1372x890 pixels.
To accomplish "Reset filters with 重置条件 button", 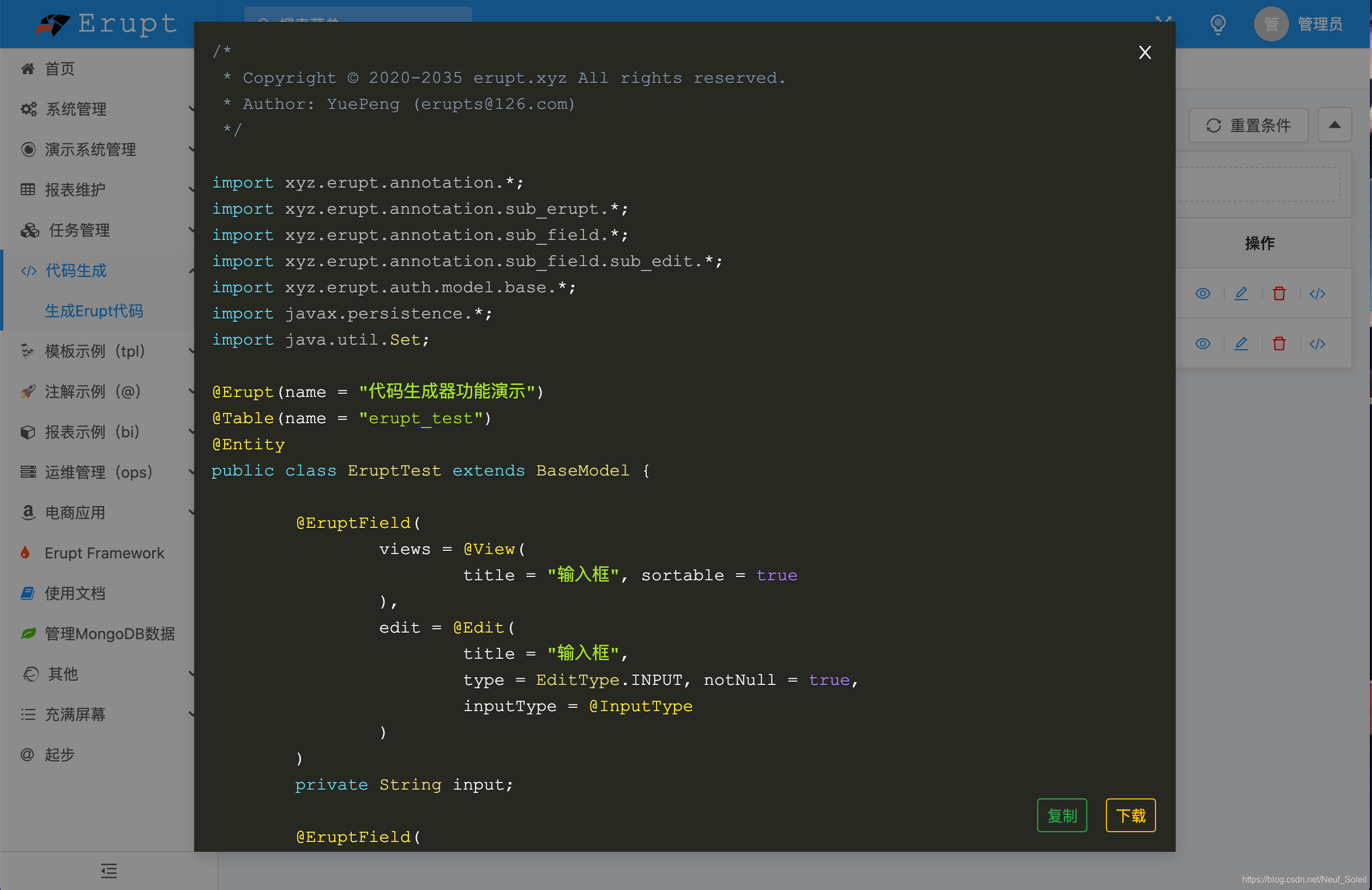I will pyautogui.click(x=1248, y=125).
